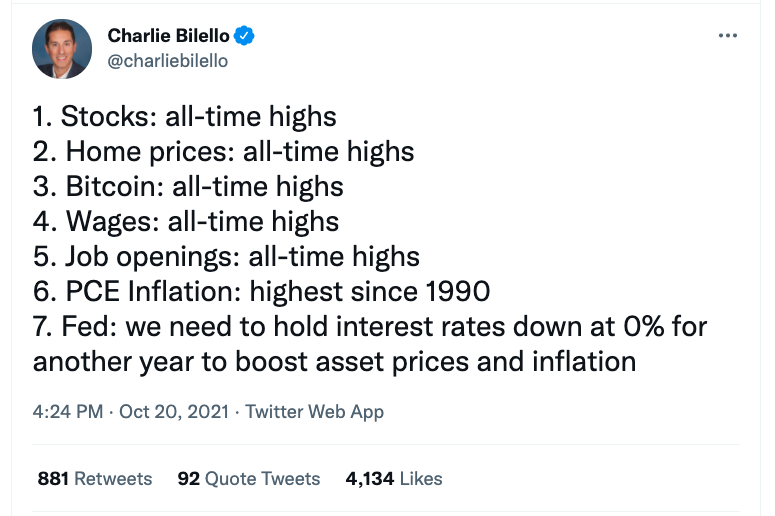Click the line starting "7. Fed: we need"
The height and width of the screenshot is (516, 775).
point(370,326)
